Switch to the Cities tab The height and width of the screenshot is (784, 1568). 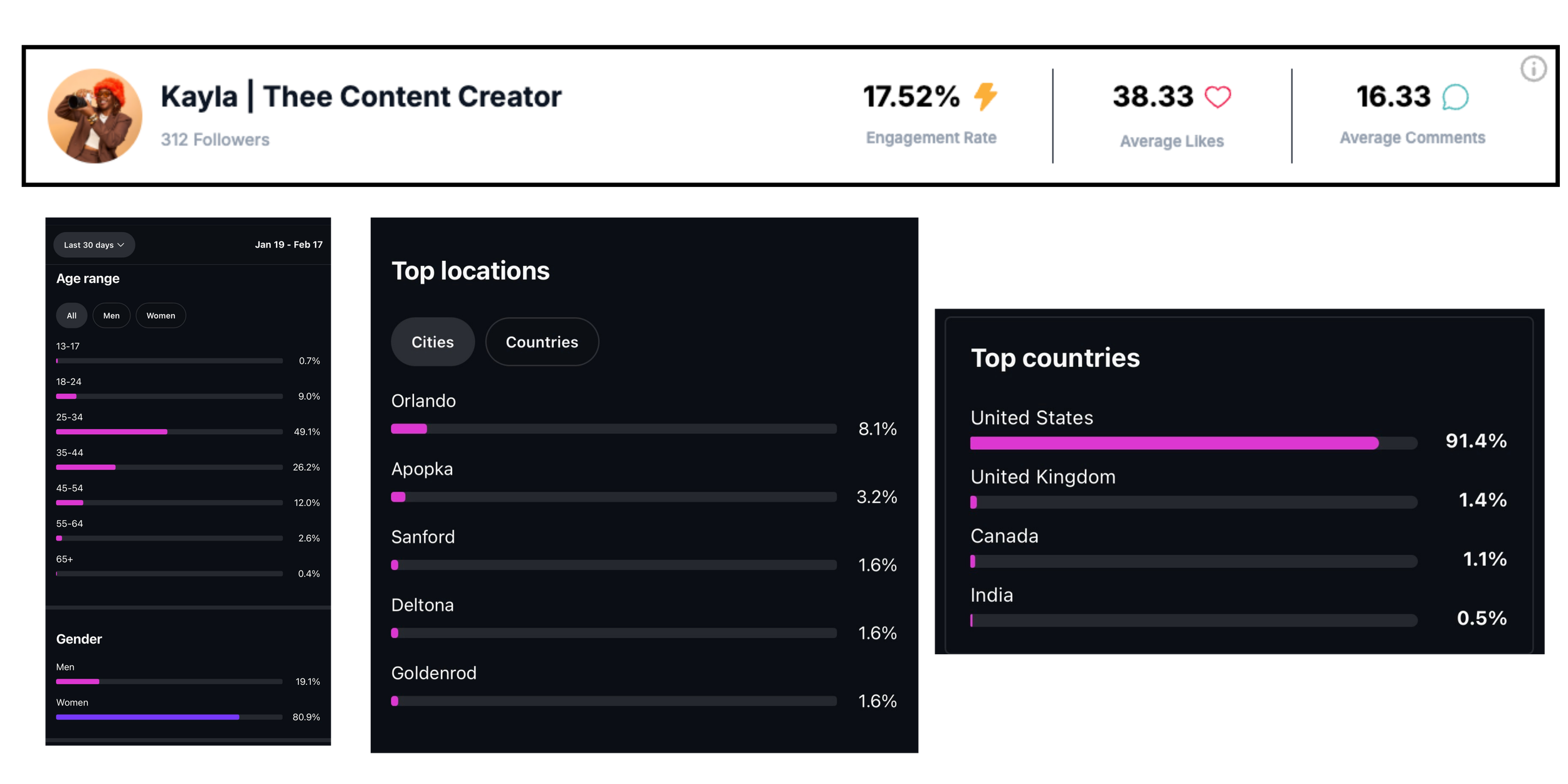(432, 342)
